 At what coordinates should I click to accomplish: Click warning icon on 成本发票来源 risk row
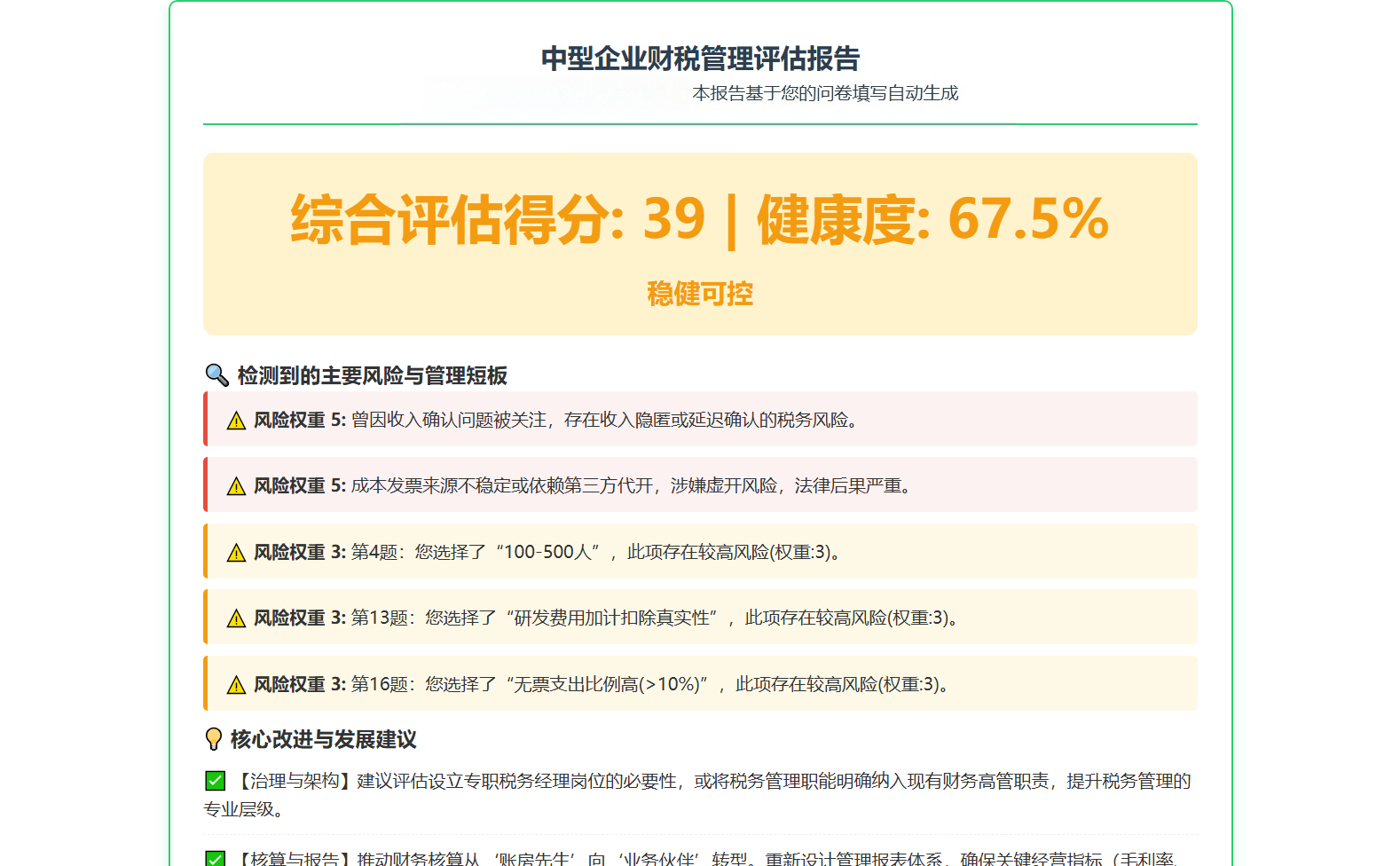(x=236, y=486)
